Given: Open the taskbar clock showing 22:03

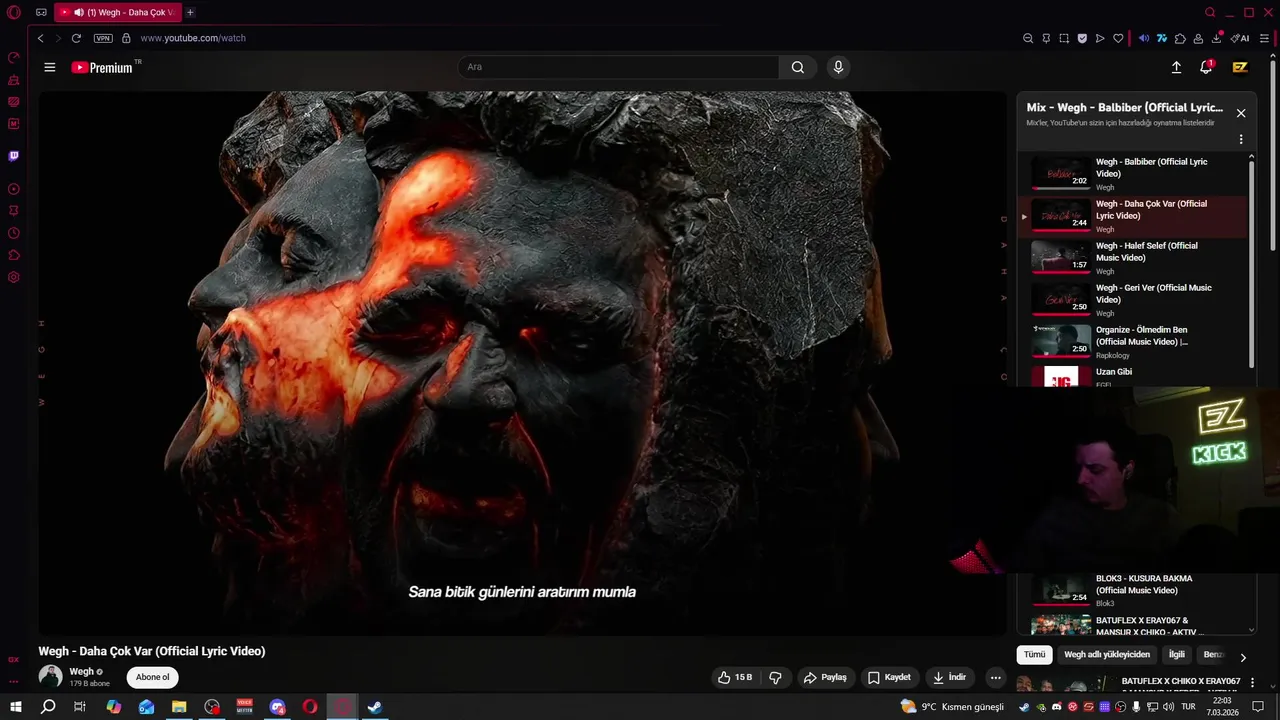Looking at the screenshot, I should pyautogui.click(x=1222, y=707).
